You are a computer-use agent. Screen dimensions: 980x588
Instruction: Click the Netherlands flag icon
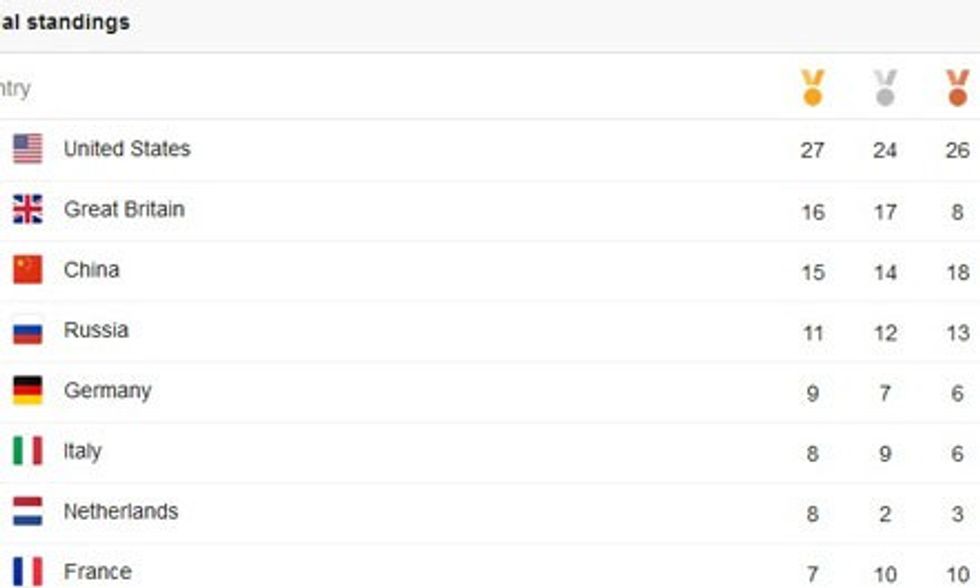click(x=28, y=511)
